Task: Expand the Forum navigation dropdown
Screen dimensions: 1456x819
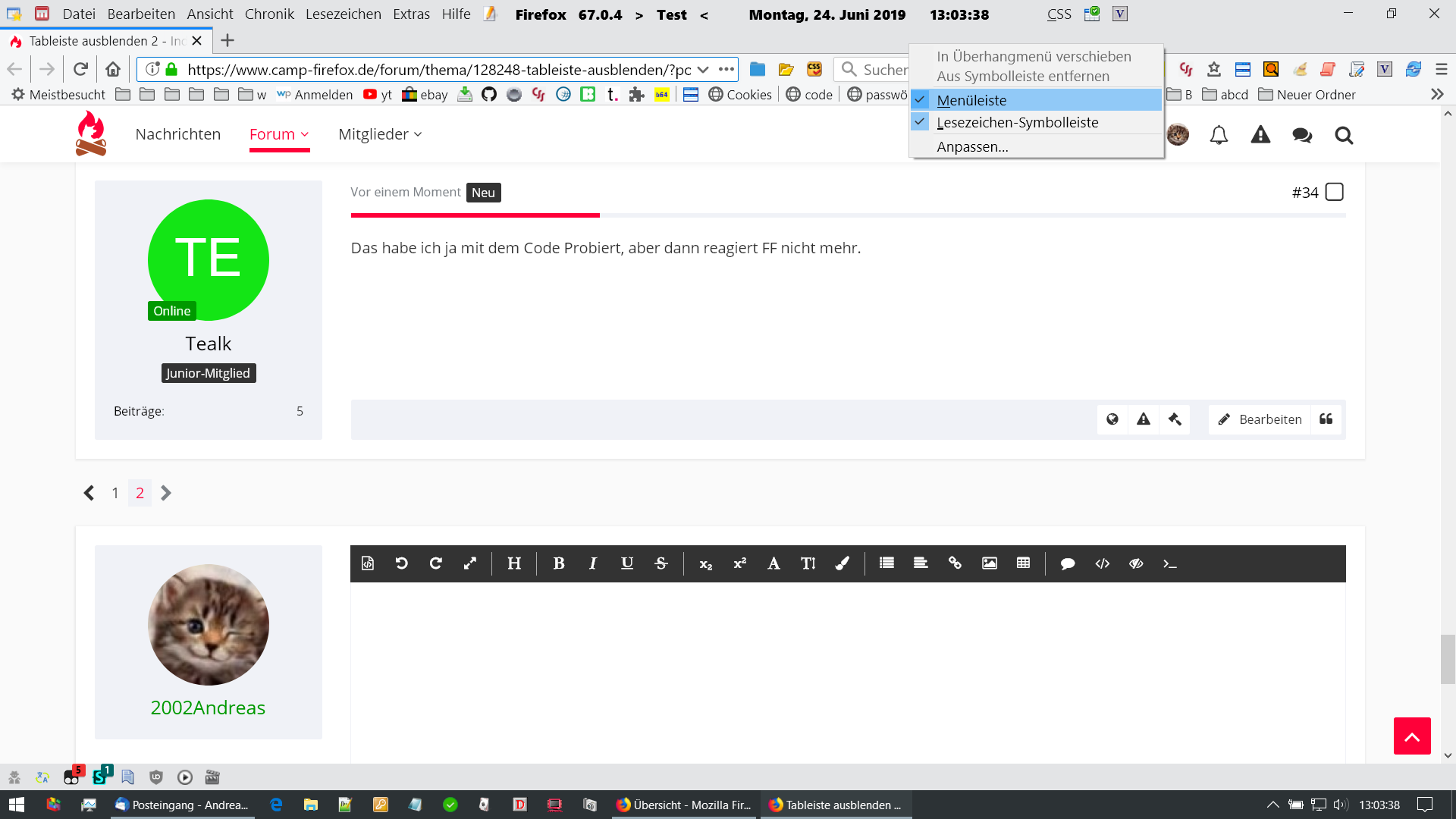Action: pyautogui.click(x=279, y=134)
